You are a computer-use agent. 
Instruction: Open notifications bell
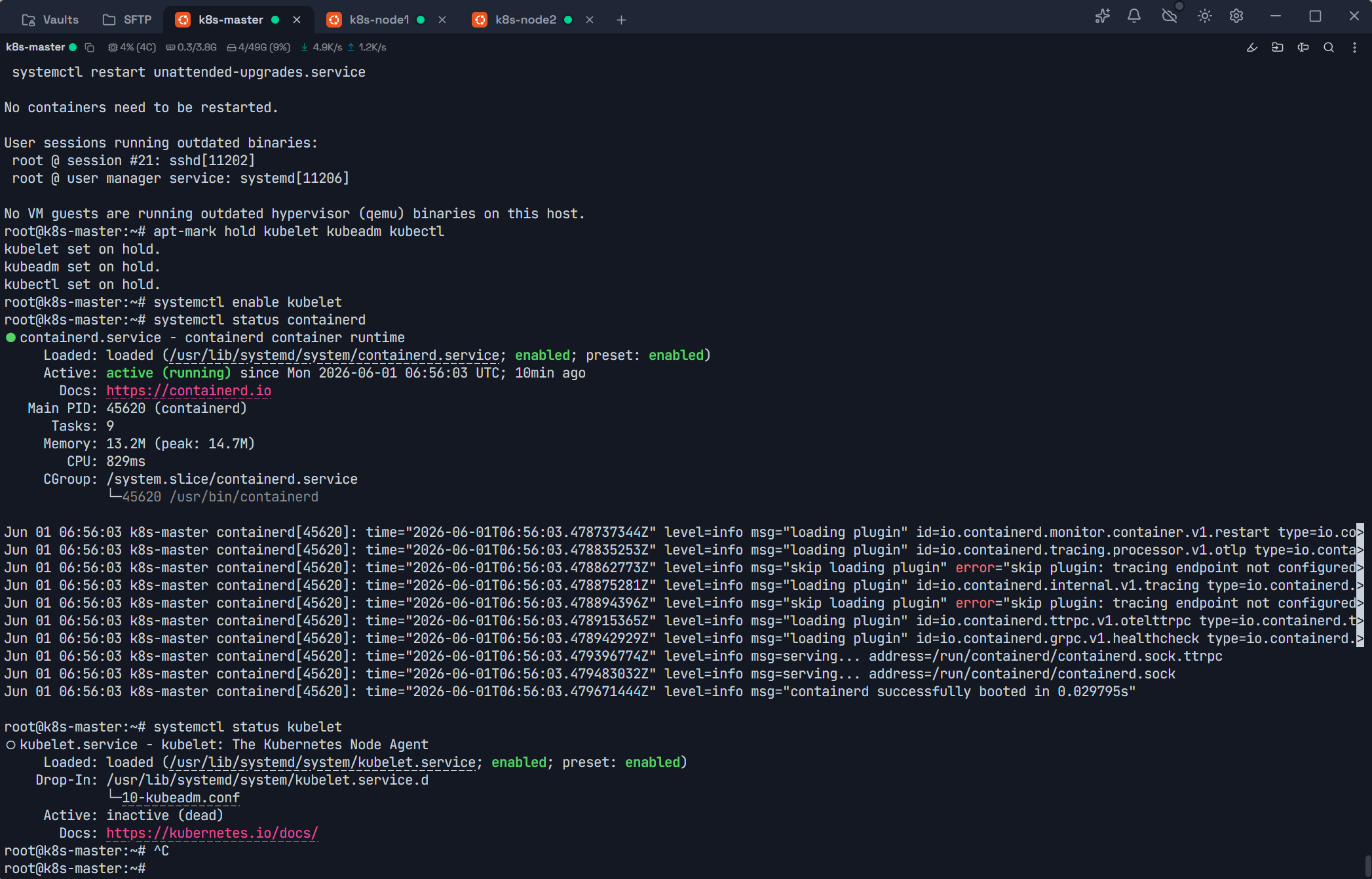tap(1134, 16)
